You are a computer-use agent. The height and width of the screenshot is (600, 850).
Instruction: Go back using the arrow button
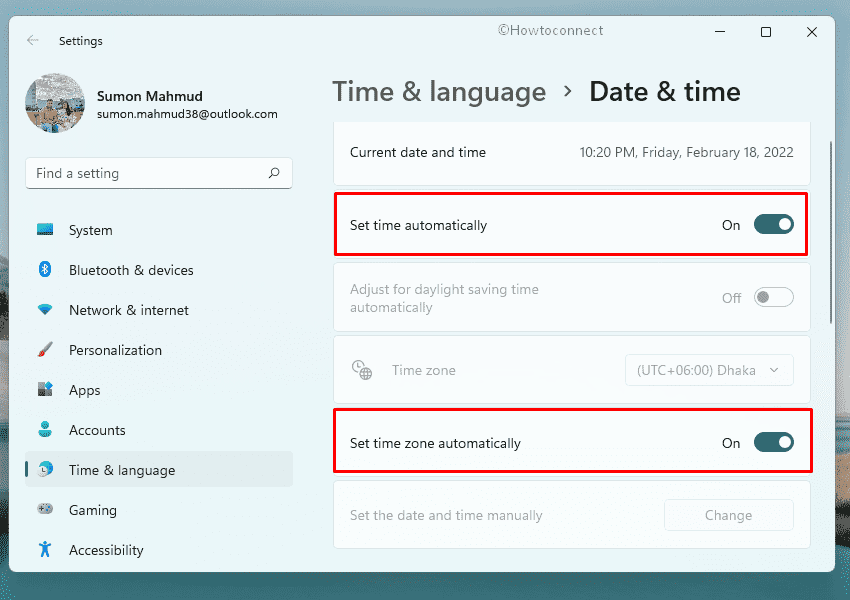(33, 41)
